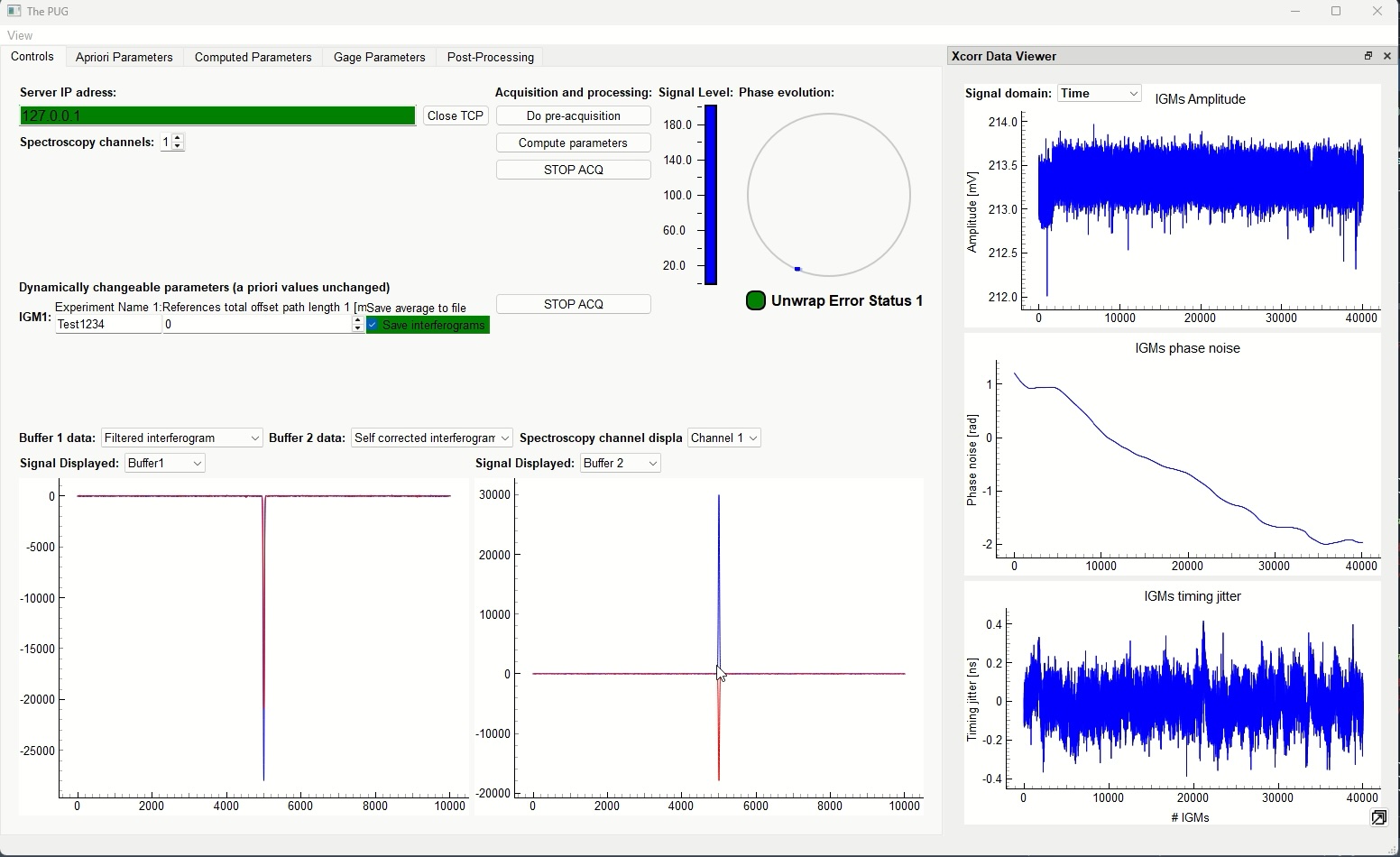This screenshot has height=857, width=1400.
Task: Close the Xcorr Data Viewer panel
Action: point(1387,56)
